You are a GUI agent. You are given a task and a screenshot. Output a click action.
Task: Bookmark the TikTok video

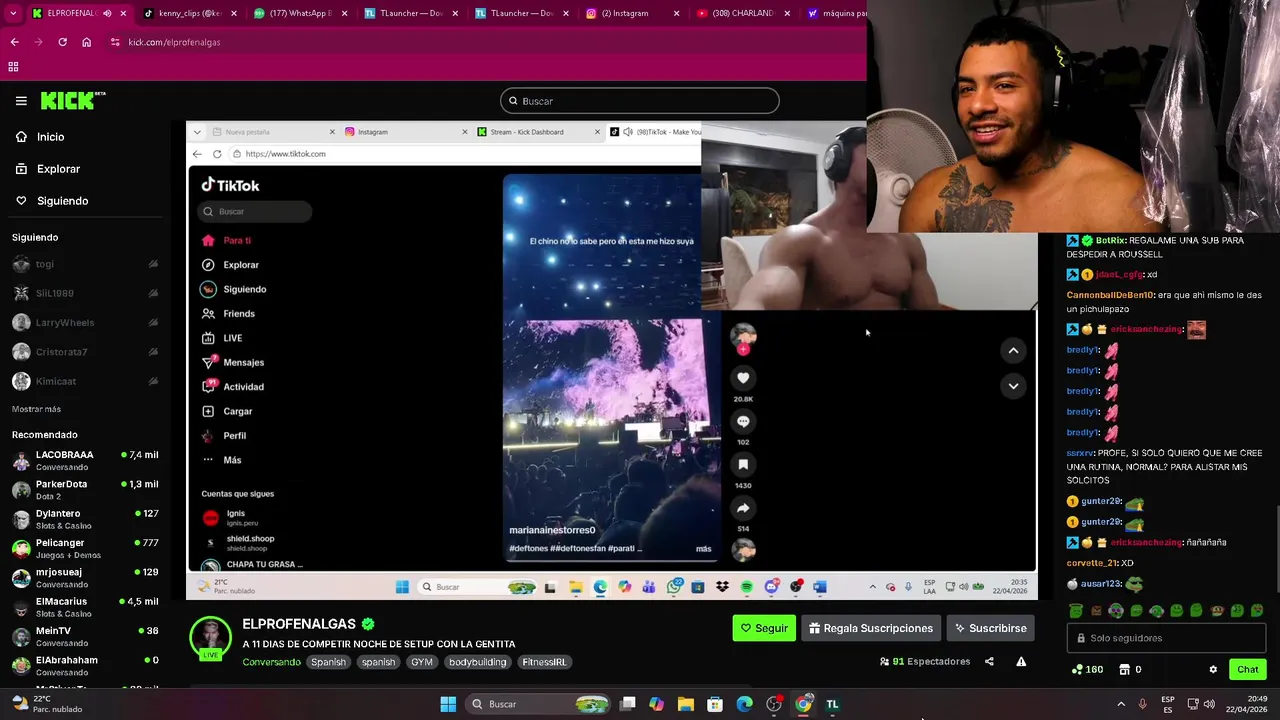click(x=743, y=464)
